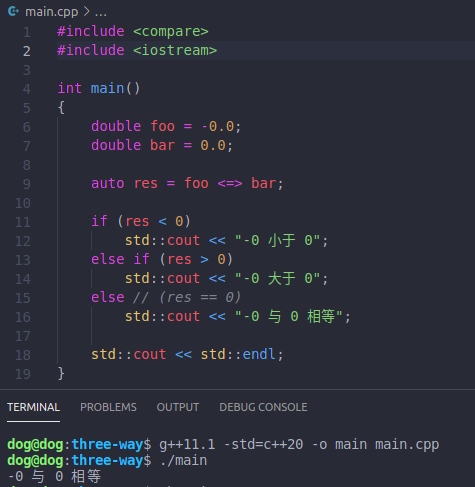Click line number 9 in gutter
Image resolution: width=475 pixels, height=487 pixels.
point(27,184)
